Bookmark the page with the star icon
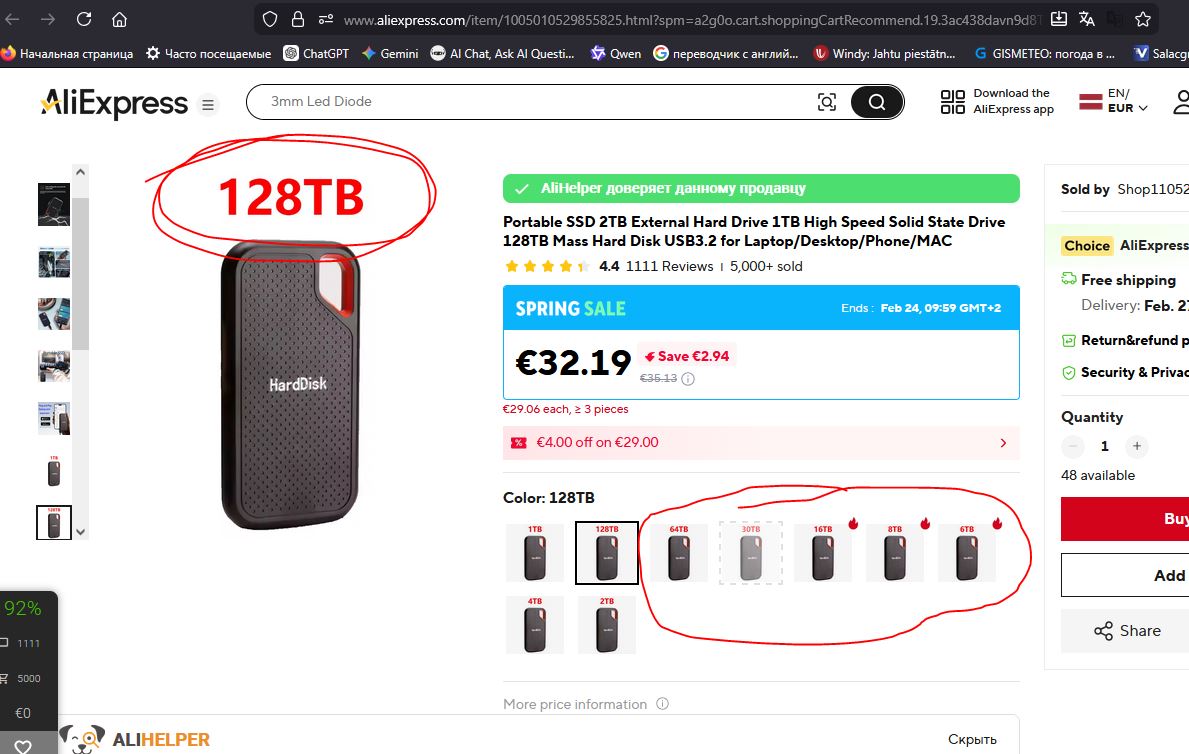The width and height of the screenshot is (1189, 754). (1143, 19)
